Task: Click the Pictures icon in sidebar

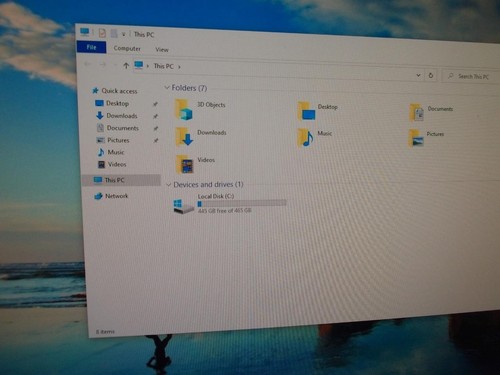Action: [100, 140]
